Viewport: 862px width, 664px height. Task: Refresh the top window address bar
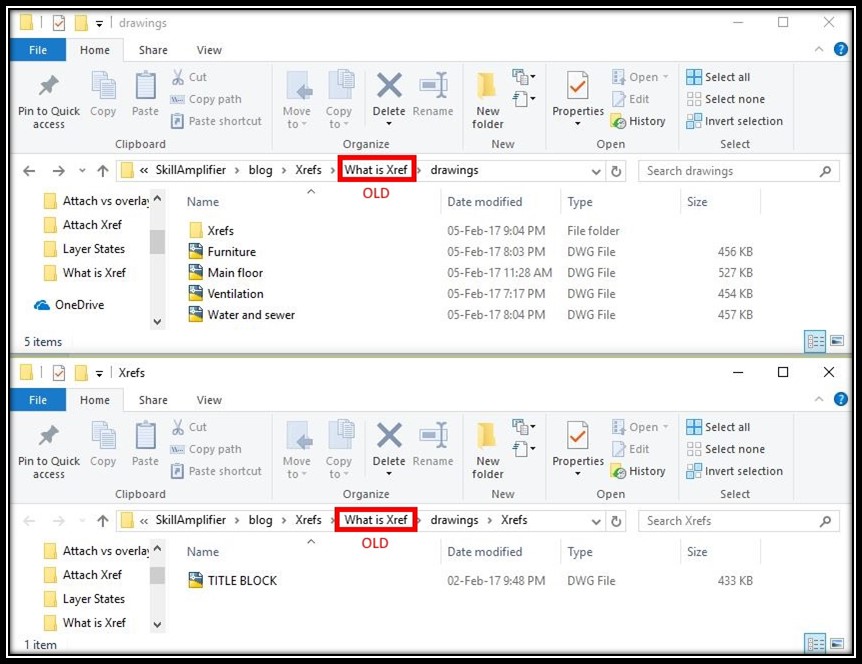[616, 171]
